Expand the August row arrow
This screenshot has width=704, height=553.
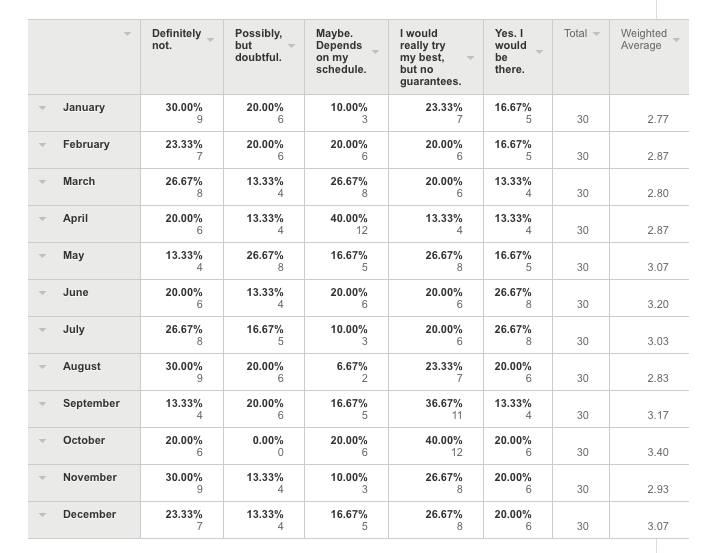tap(43, 366)
